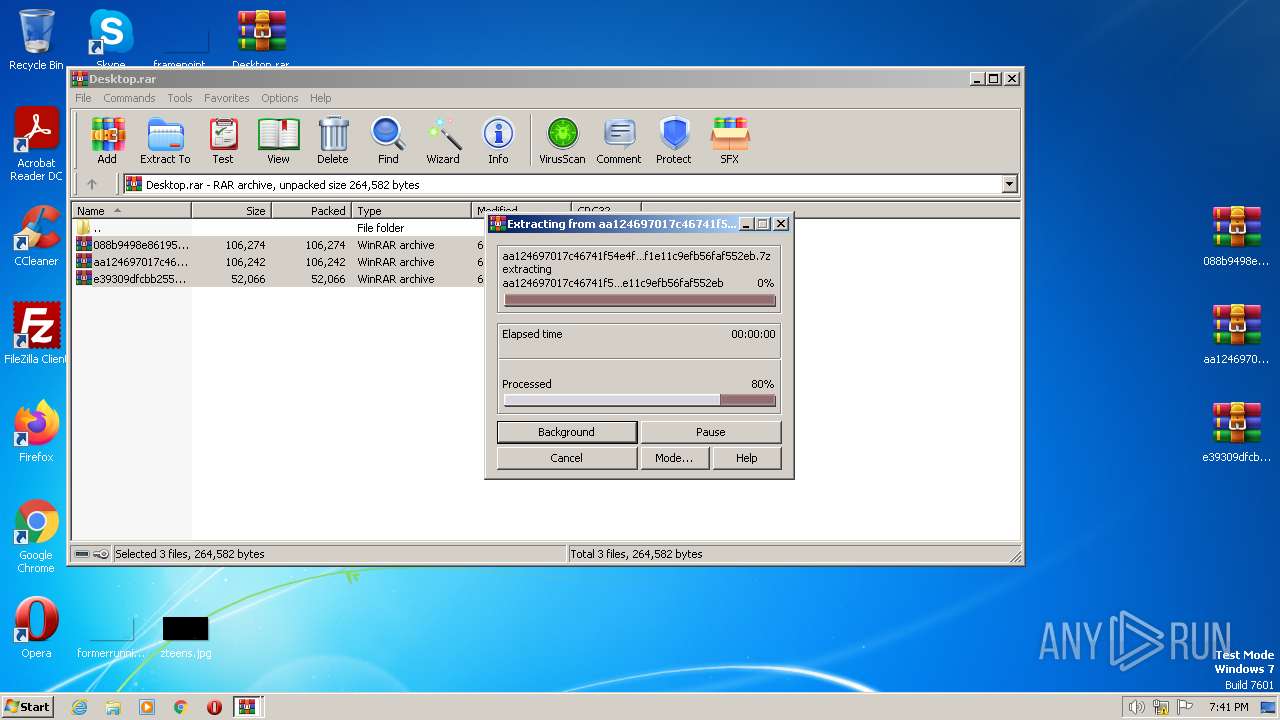Open Opera desktop shortcut
The width and height of the screenshot is (1280, 720).
tap(36, 628)
